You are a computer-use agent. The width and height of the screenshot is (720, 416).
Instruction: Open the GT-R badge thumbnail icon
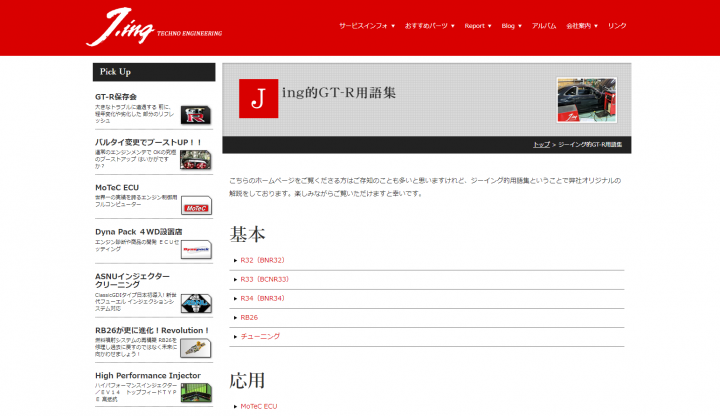pos(196,115)
